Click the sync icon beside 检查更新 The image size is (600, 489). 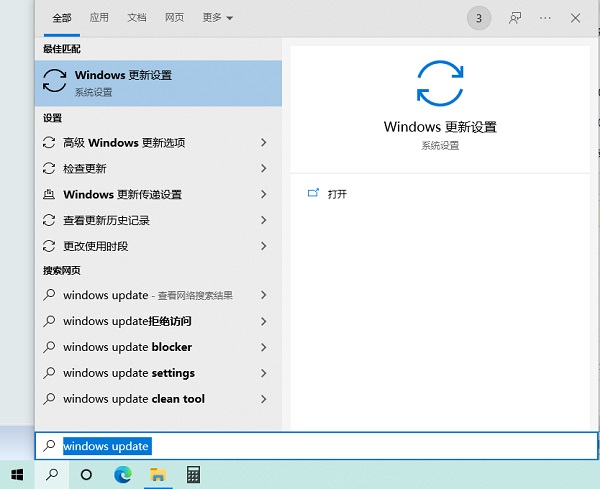coord(49,168)
